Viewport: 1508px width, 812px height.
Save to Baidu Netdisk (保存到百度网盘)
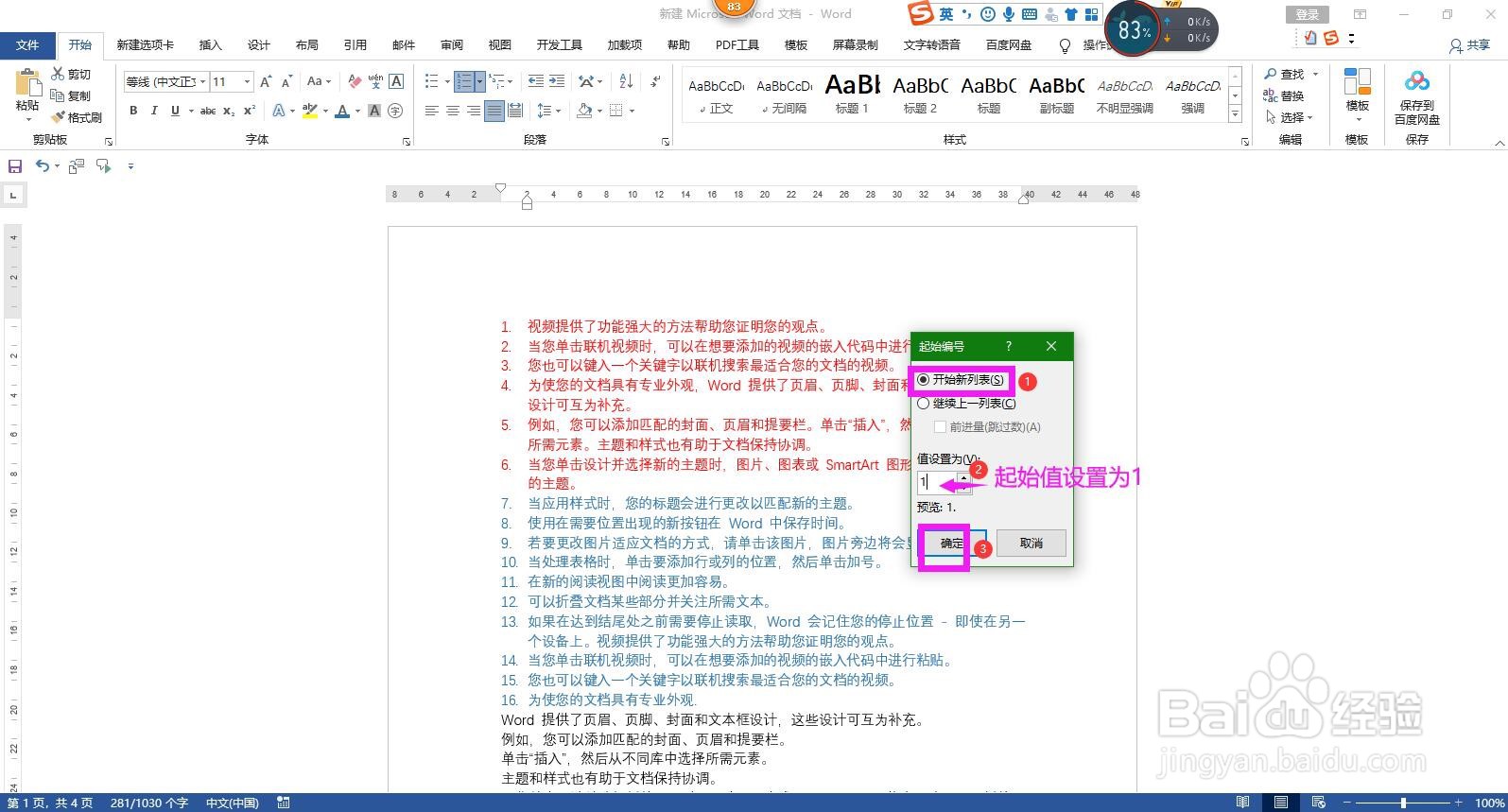click(1416, 97)
